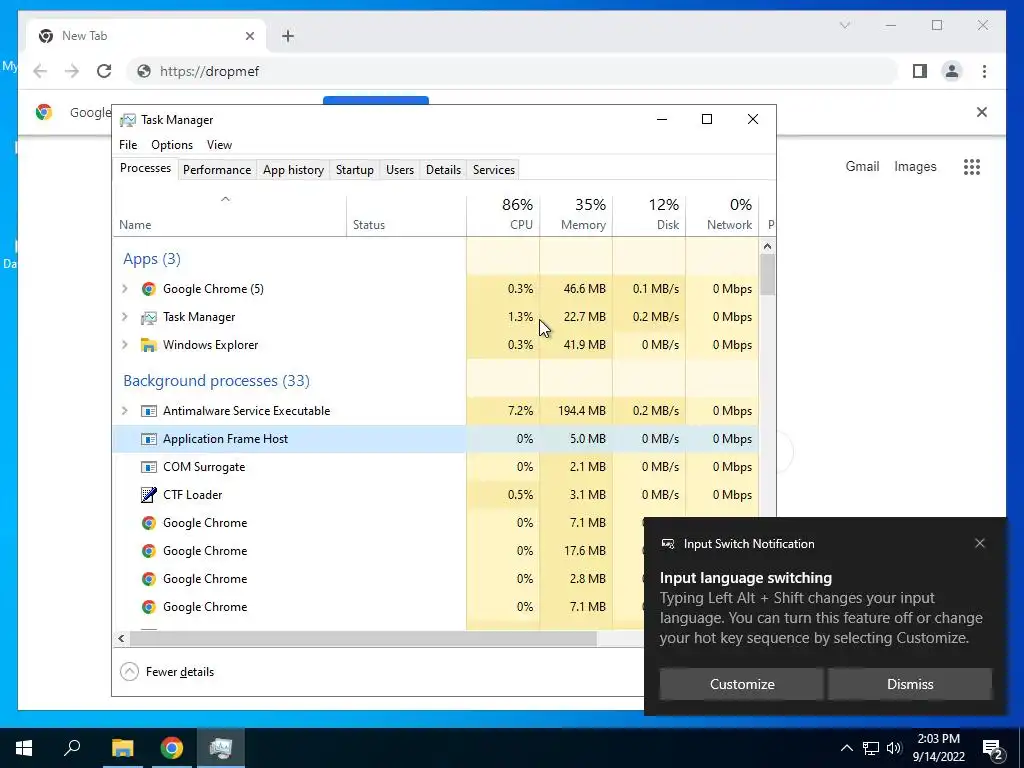Click Chrome icon beside the 17.6 MB process
Image resolution: width=1024 pixels, height=768 pixels.
[149, 551]
